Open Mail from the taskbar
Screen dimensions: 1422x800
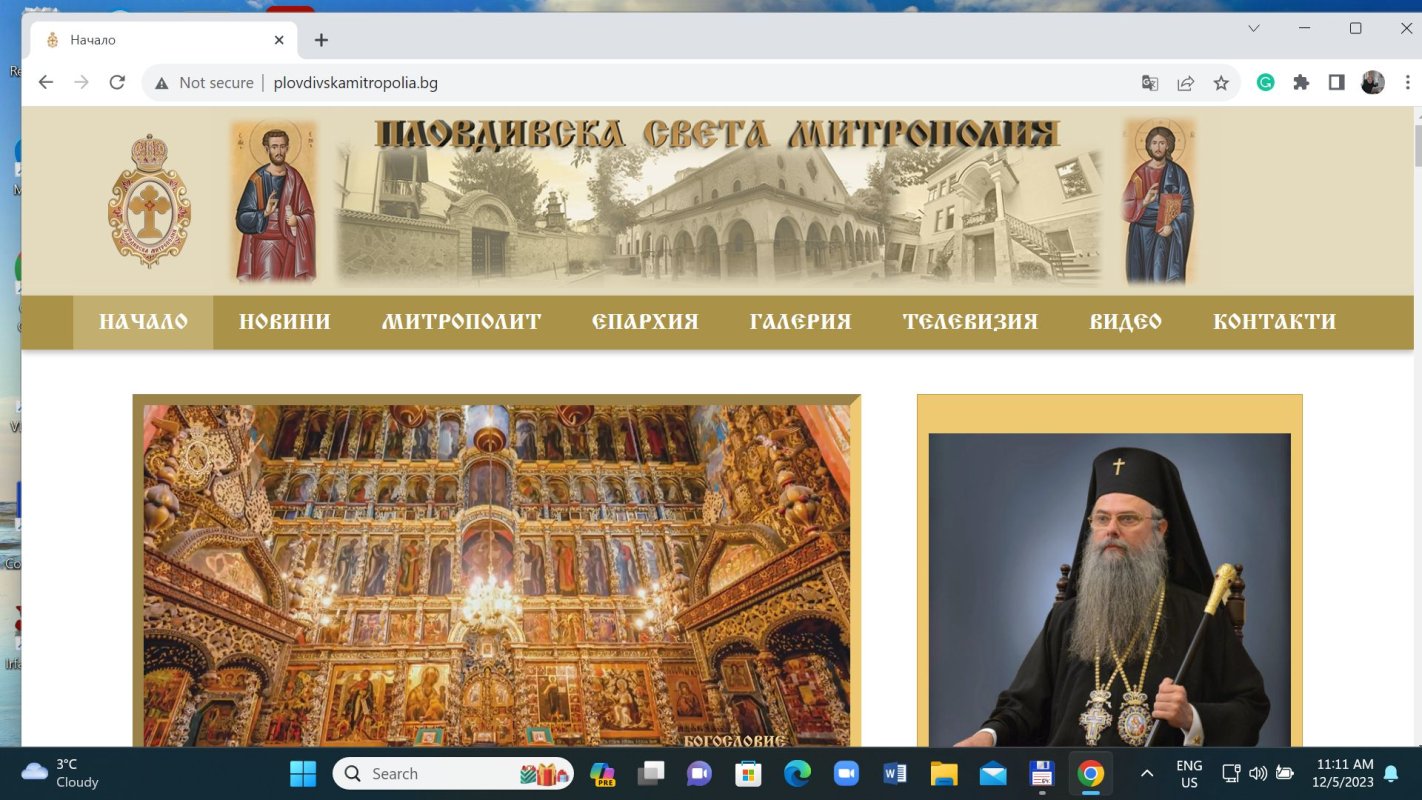click(x=991, y=773)
